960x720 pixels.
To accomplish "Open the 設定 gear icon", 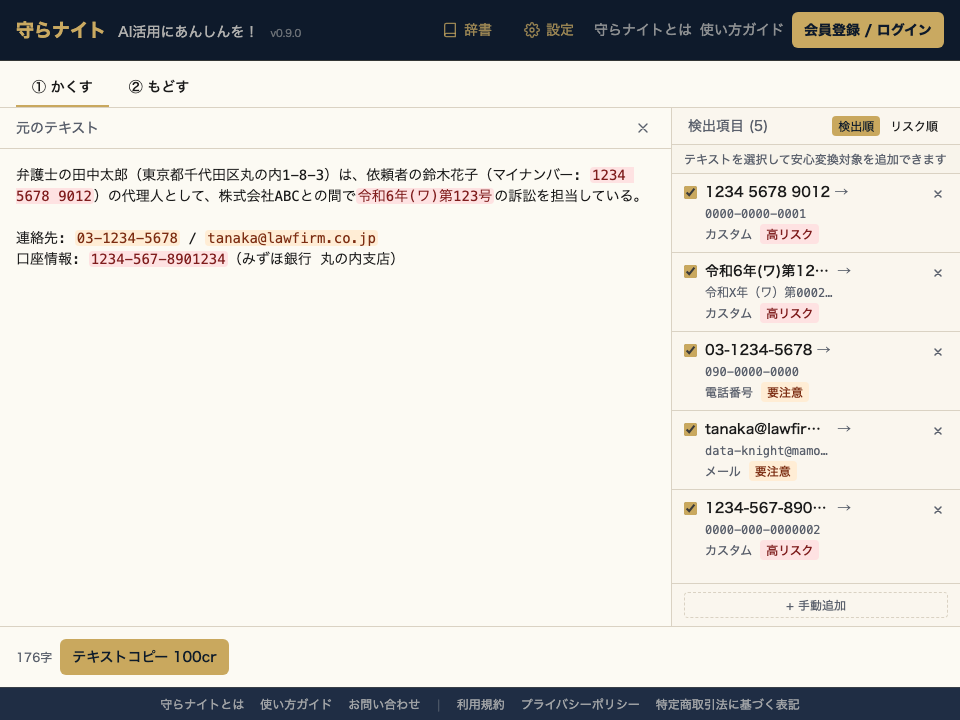I will click(x=531, y=30).
